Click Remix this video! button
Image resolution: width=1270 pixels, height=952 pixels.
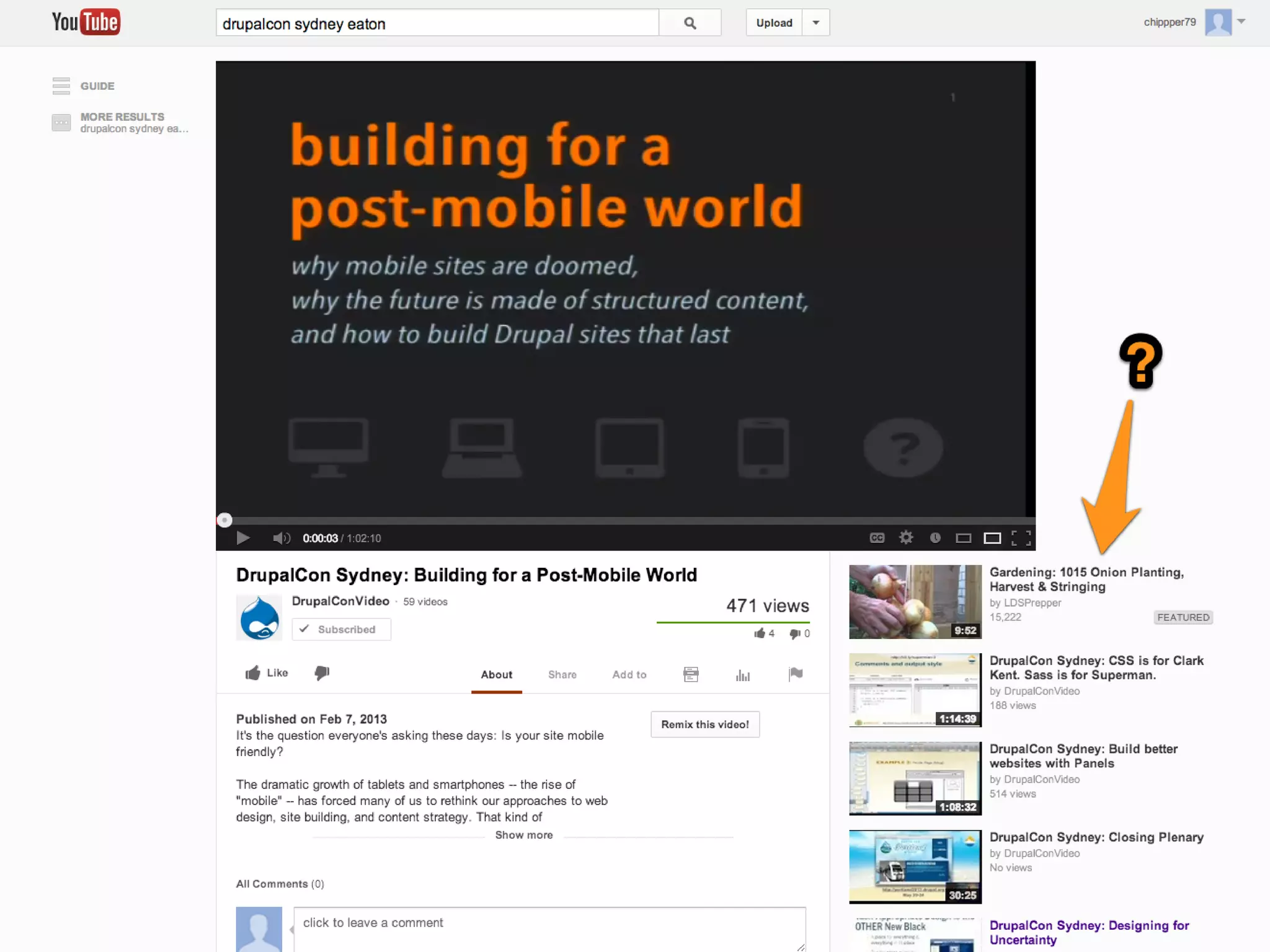point(705,725)
